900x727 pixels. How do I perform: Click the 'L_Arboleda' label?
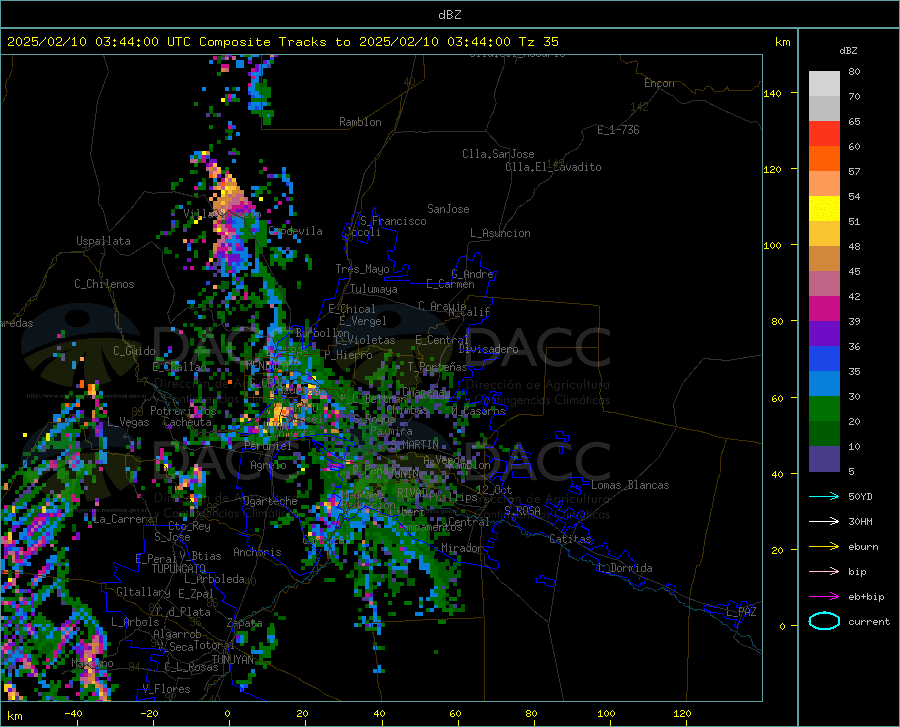(214, 579)
